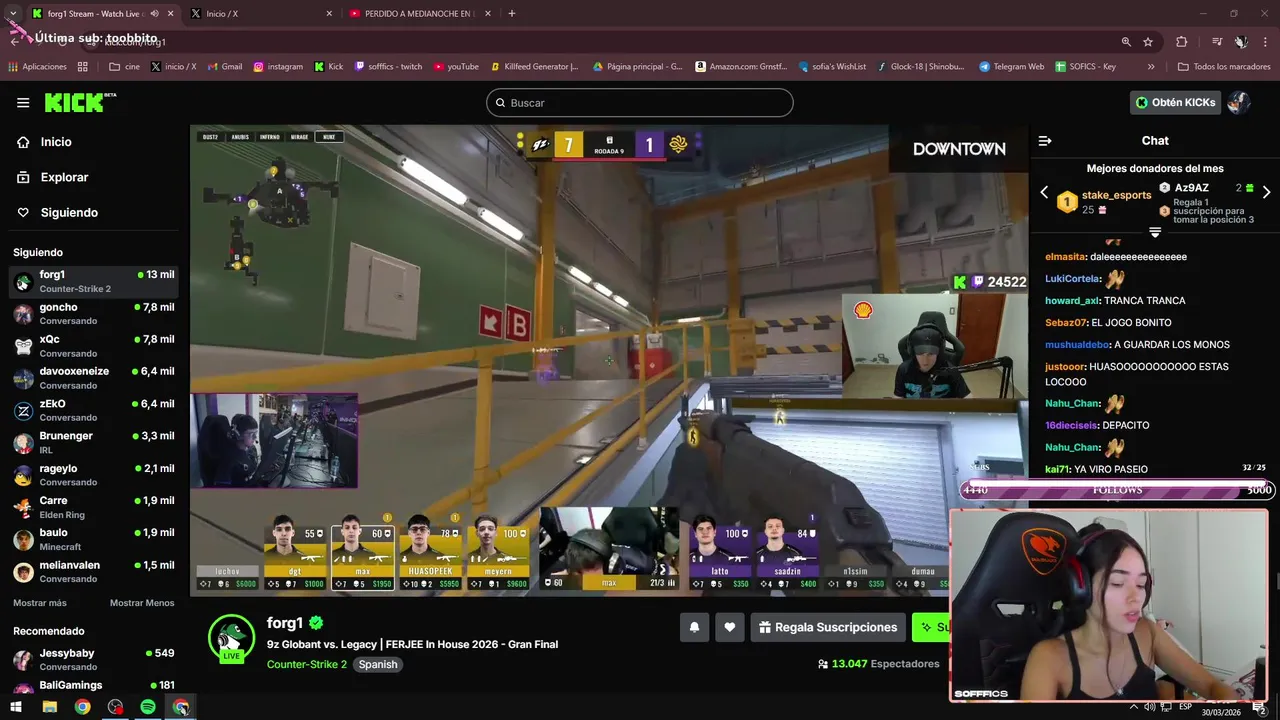The image size is (1280, 720).
Task: Open baulo Minecraft channel
Action: 94,539
